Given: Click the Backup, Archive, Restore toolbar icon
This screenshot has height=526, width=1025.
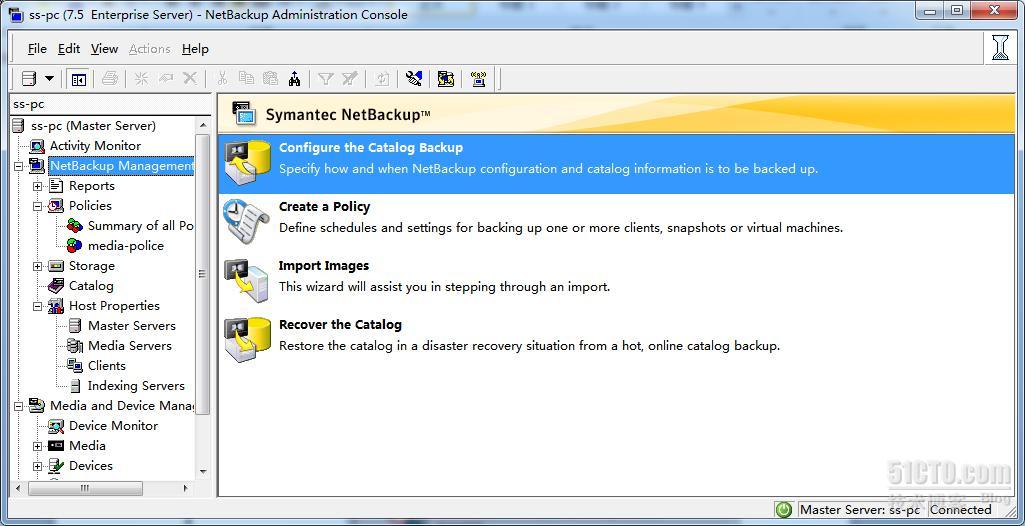Looking at the screenshot, I should point(446,79).
